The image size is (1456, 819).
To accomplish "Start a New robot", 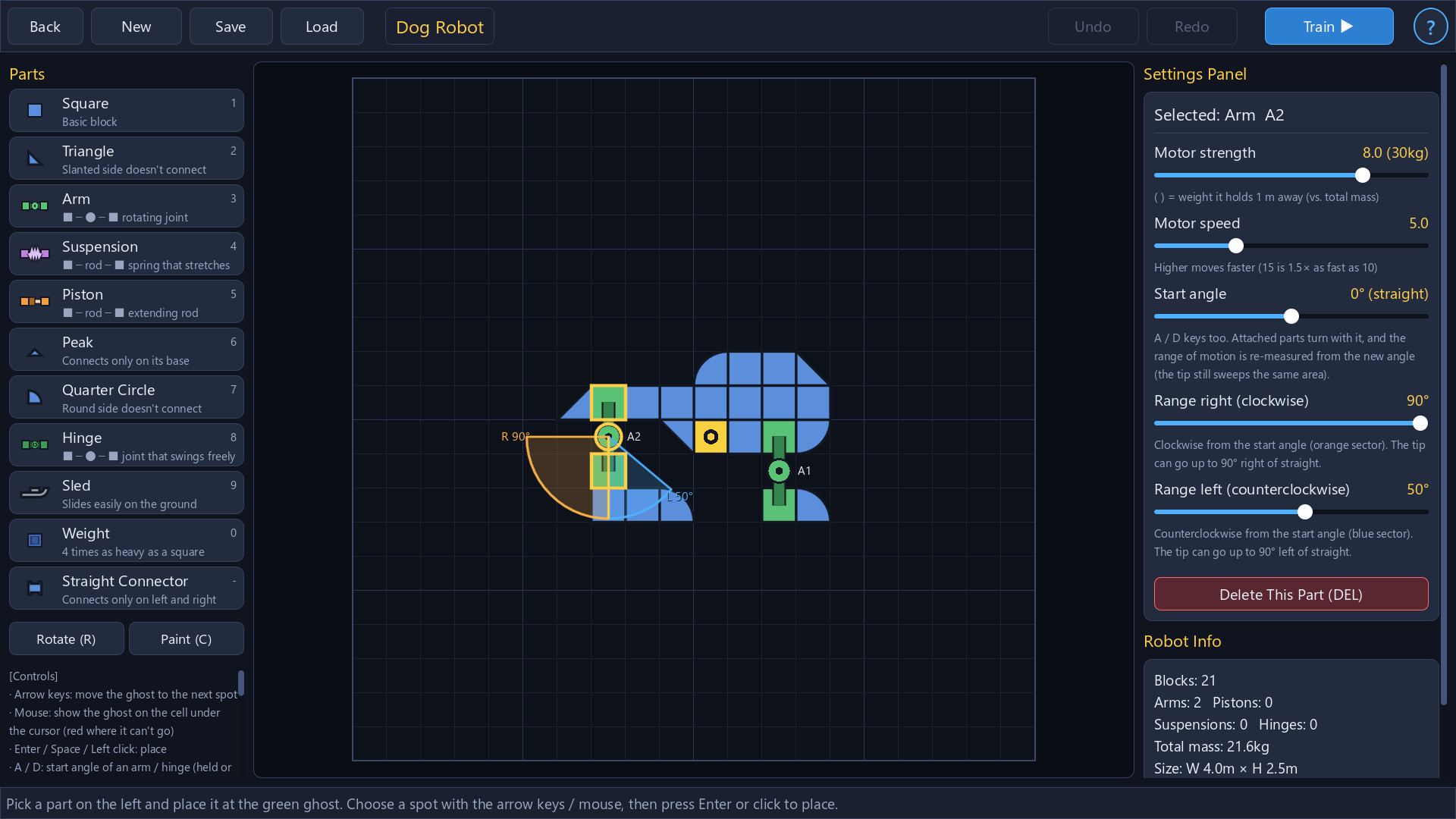I will pyautogui.click(x=136, y=27).
